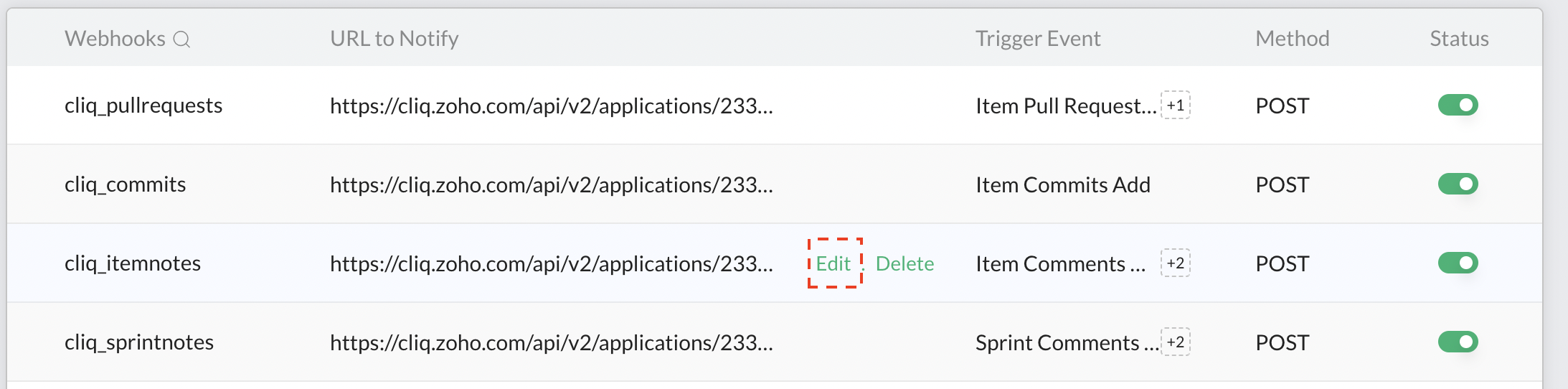Show the +2 extra triggers for Sprint Comments

click(1176, 342)
